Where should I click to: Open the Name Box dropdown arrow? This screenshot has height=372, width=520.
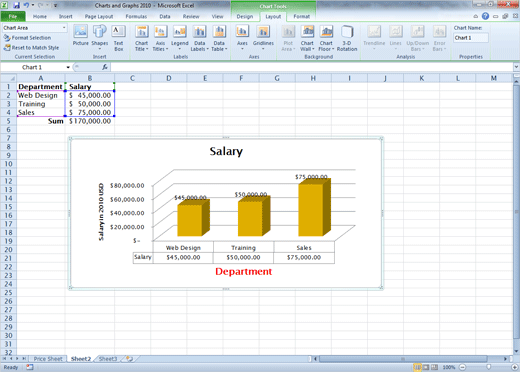click(68, 67)
